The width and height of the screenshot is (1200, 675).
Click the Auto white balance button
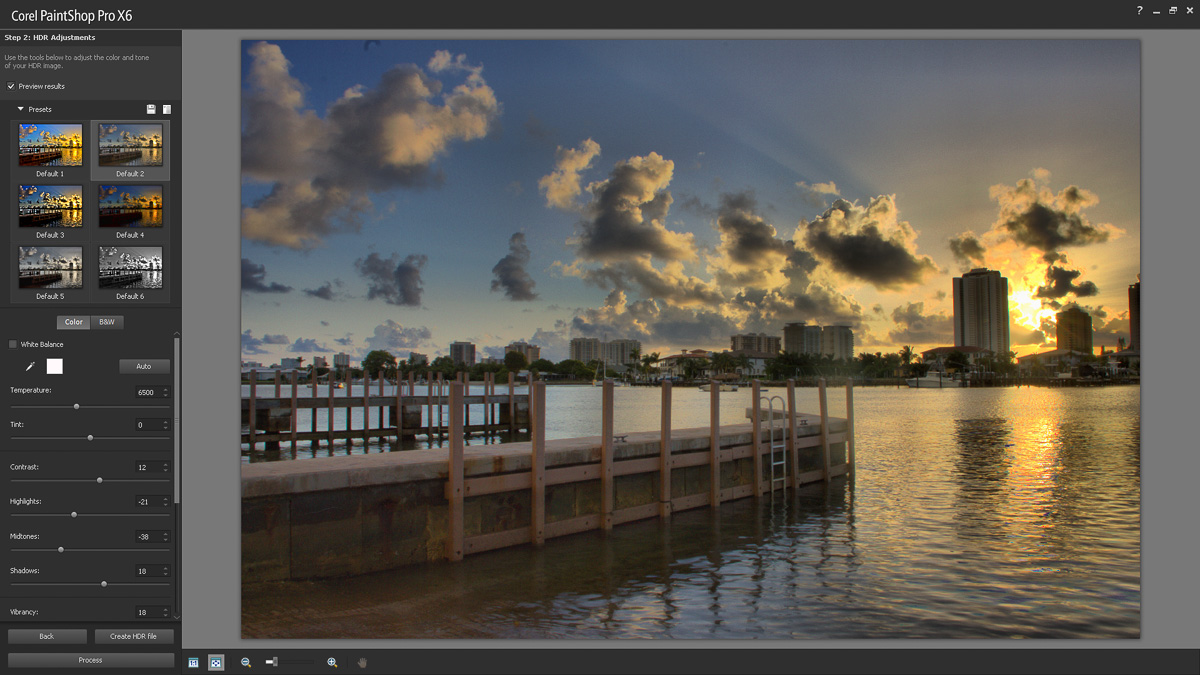point(144,366)
